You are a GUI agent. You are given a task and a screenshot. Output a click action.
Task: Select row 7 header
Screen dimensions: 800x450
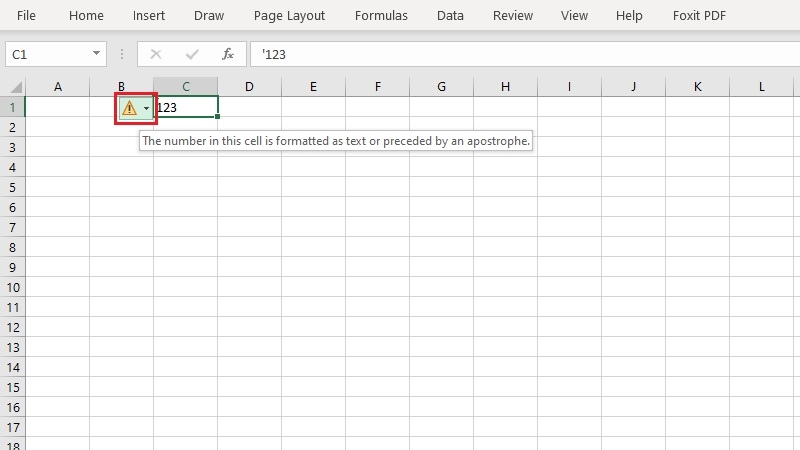click(12, 227)
